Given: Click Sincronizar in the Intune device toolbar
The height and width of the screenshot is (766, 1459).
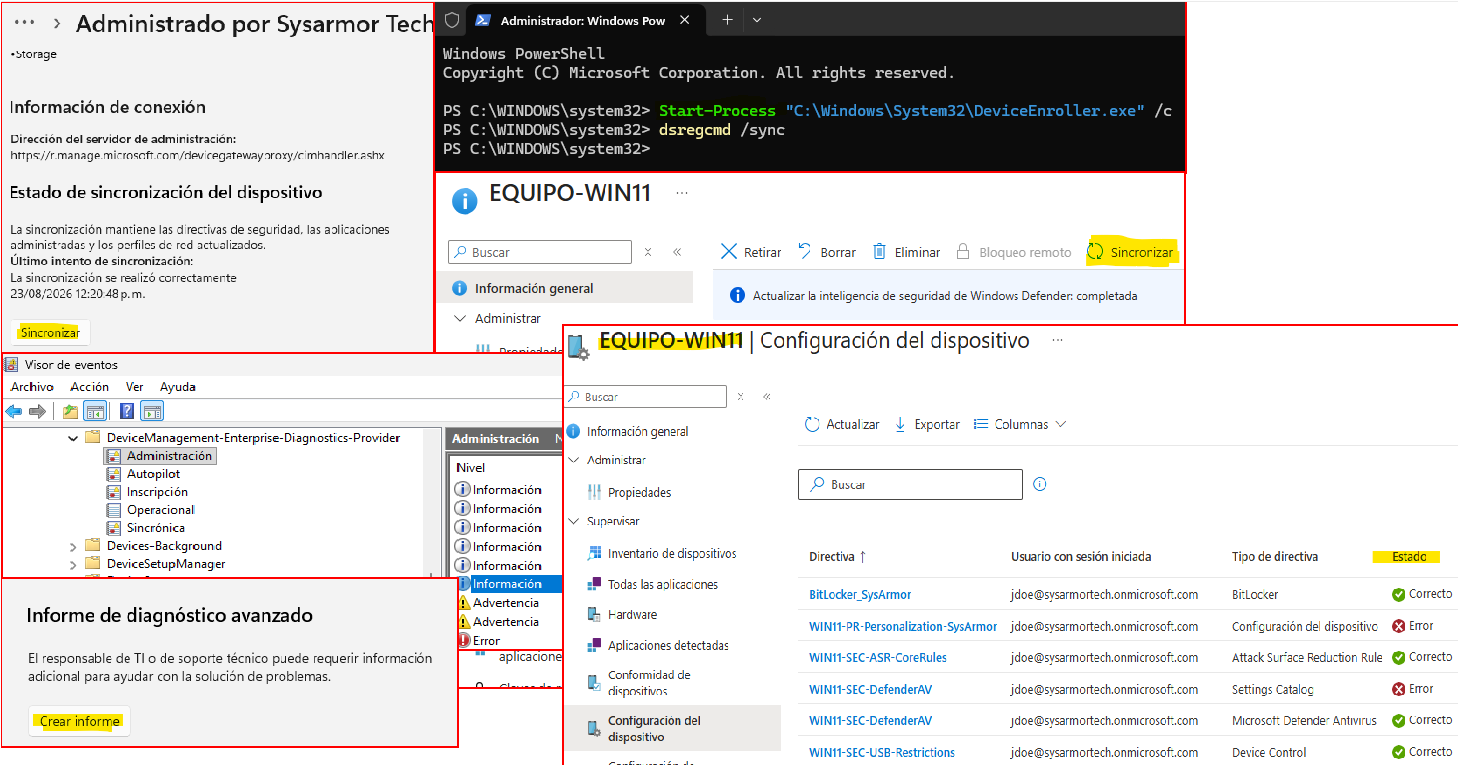Looking at the screenshot, I should coord(1131,252).
